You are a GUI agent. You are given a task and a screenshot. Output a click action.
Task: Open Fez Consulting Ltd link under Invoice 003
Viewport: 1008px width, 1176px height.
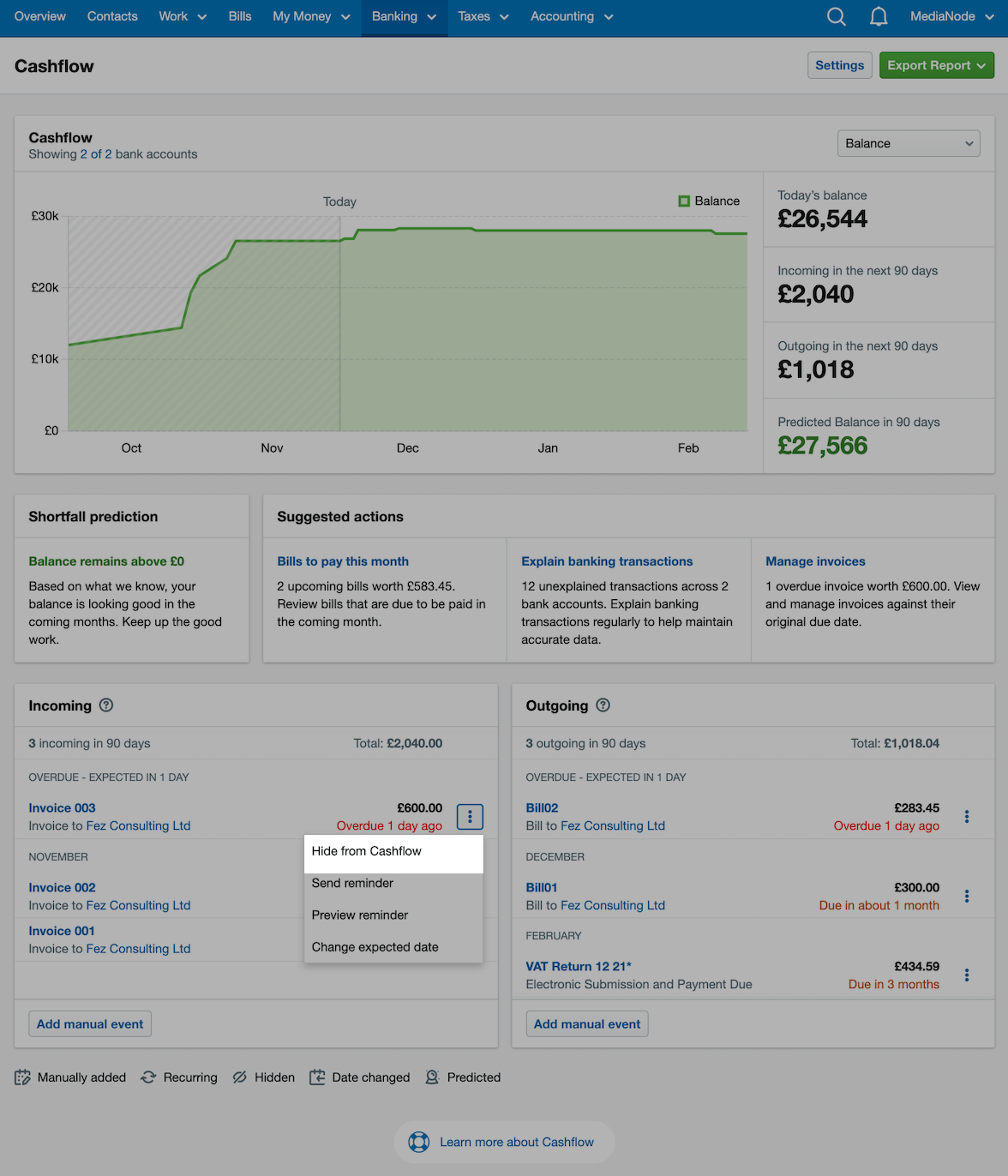[138, 826]
